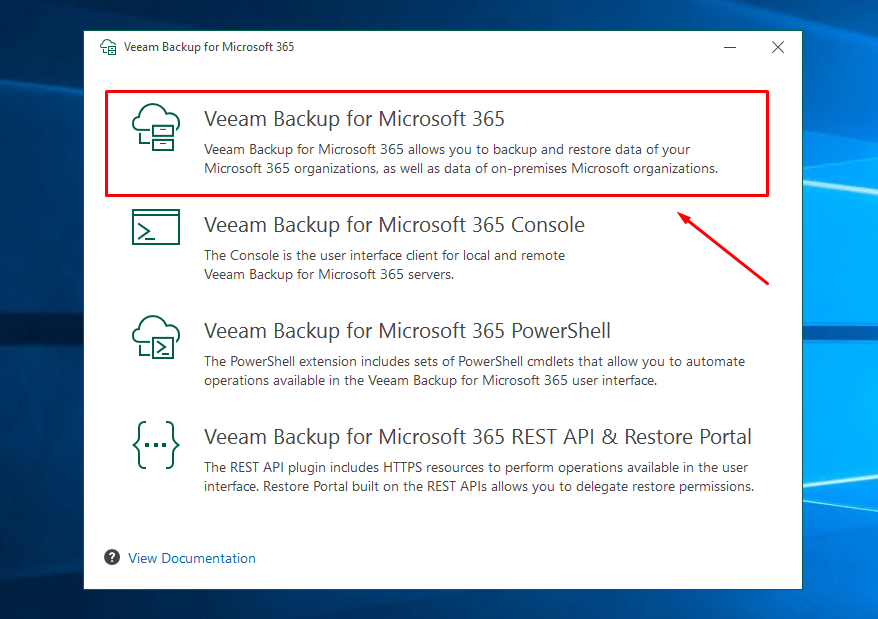The image size is (878, 619).
Task: Click the REST API plugin HTTPS description
Action: [479, 477]
